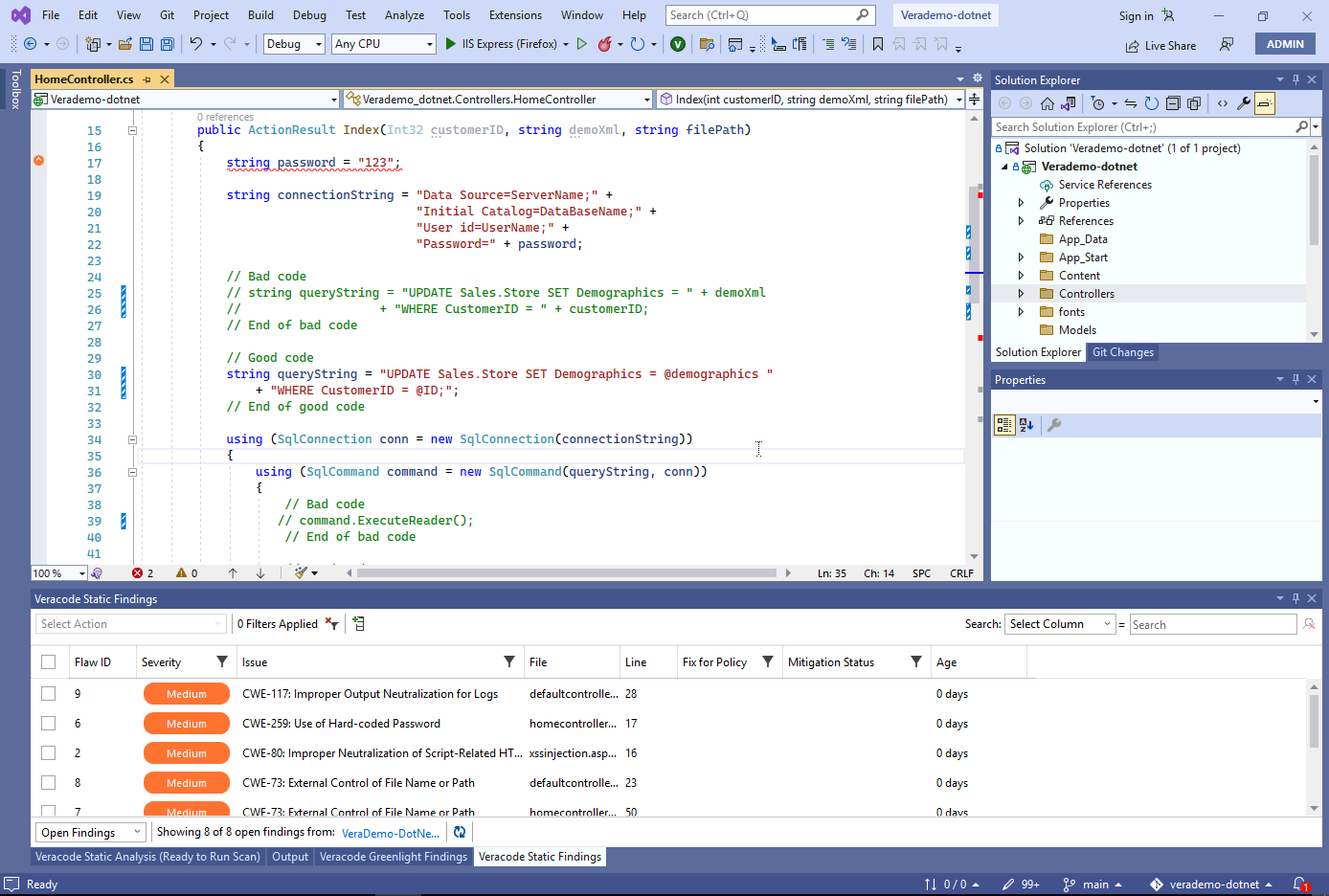The image size is (1329, 896).
Task: Open Properties wrench icon in Solution Explorer toolbar
Action: [1244, 103]
